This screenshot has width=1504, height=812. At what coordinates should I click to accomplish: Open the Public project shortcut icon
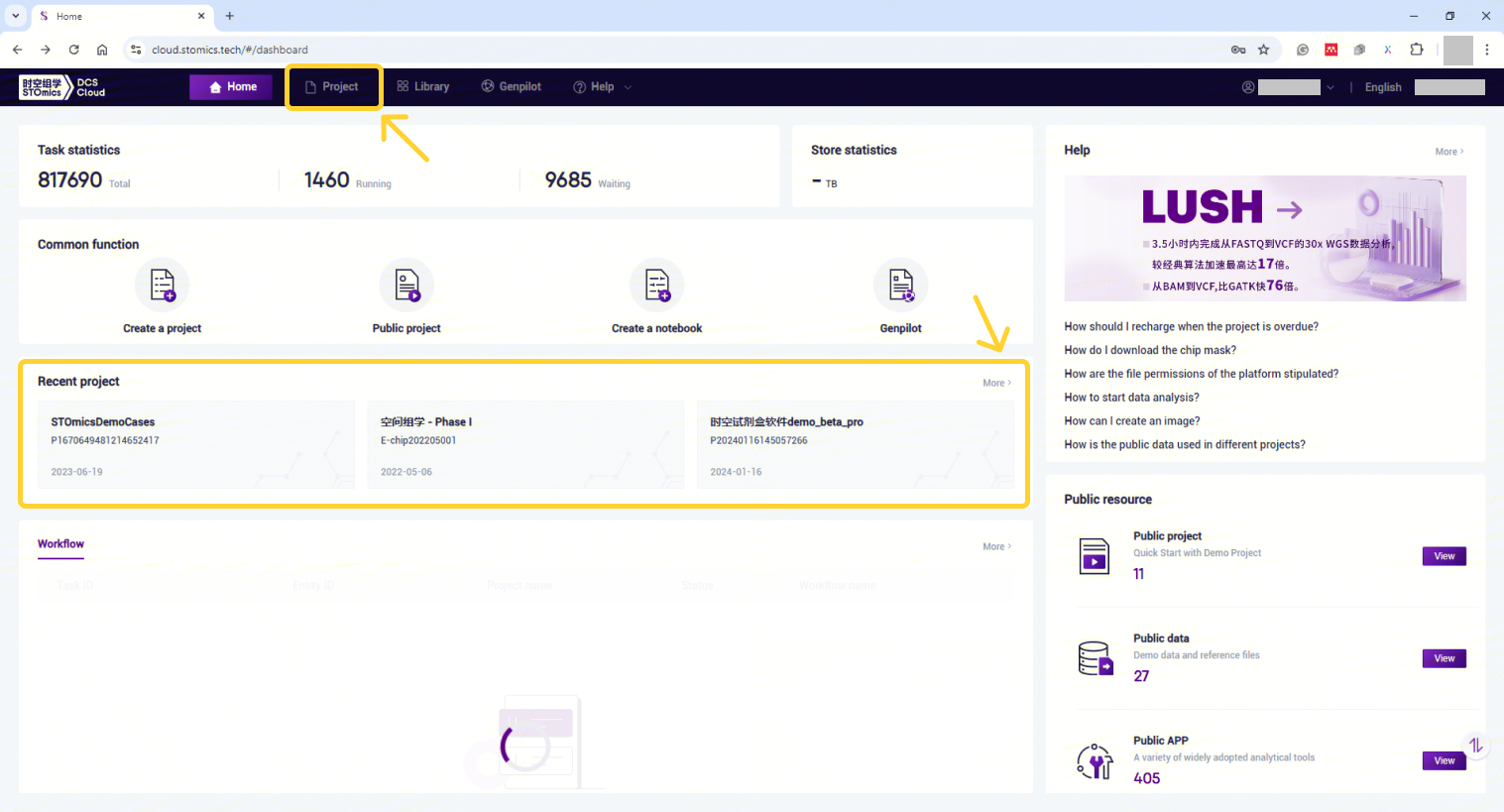click(x=406, y=285)
